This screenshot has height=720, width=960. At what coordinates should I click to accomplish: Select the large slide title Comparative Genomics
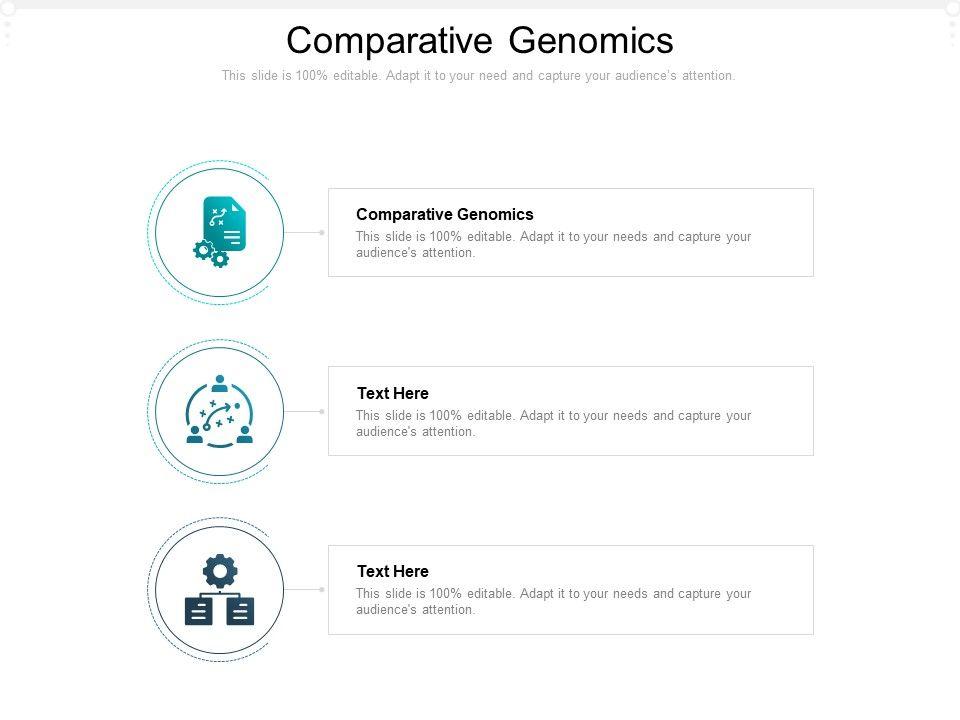(480, 41)
